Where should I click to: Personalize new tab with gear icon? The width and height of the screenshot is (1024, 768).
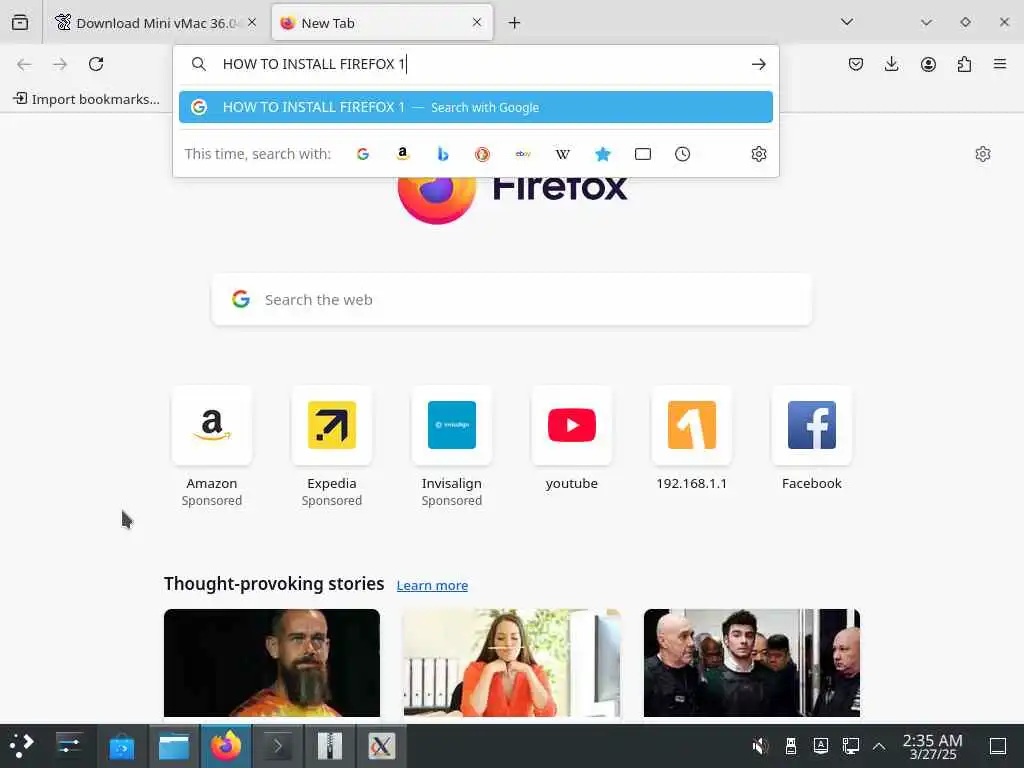click(x=983, y=154)
